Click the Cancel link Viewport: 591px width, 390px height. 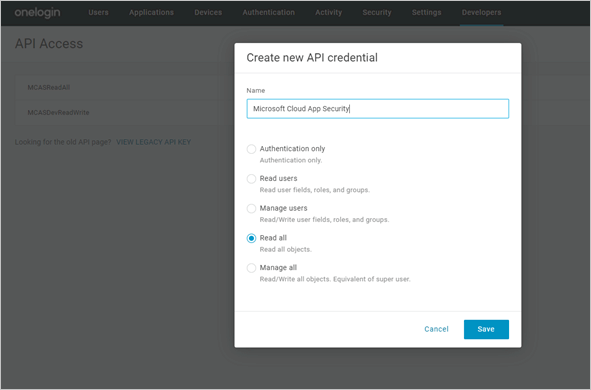(436, 329)
